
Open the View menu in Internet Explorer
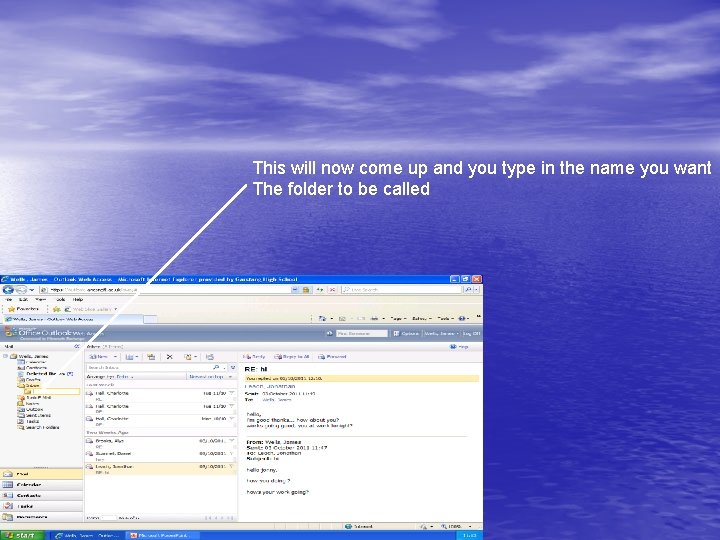tap(40, 299)
